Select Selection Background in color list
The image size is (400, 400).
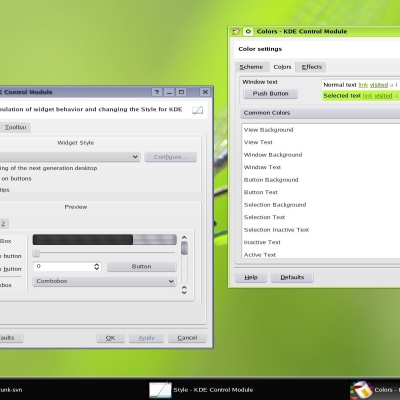(275, 205)
